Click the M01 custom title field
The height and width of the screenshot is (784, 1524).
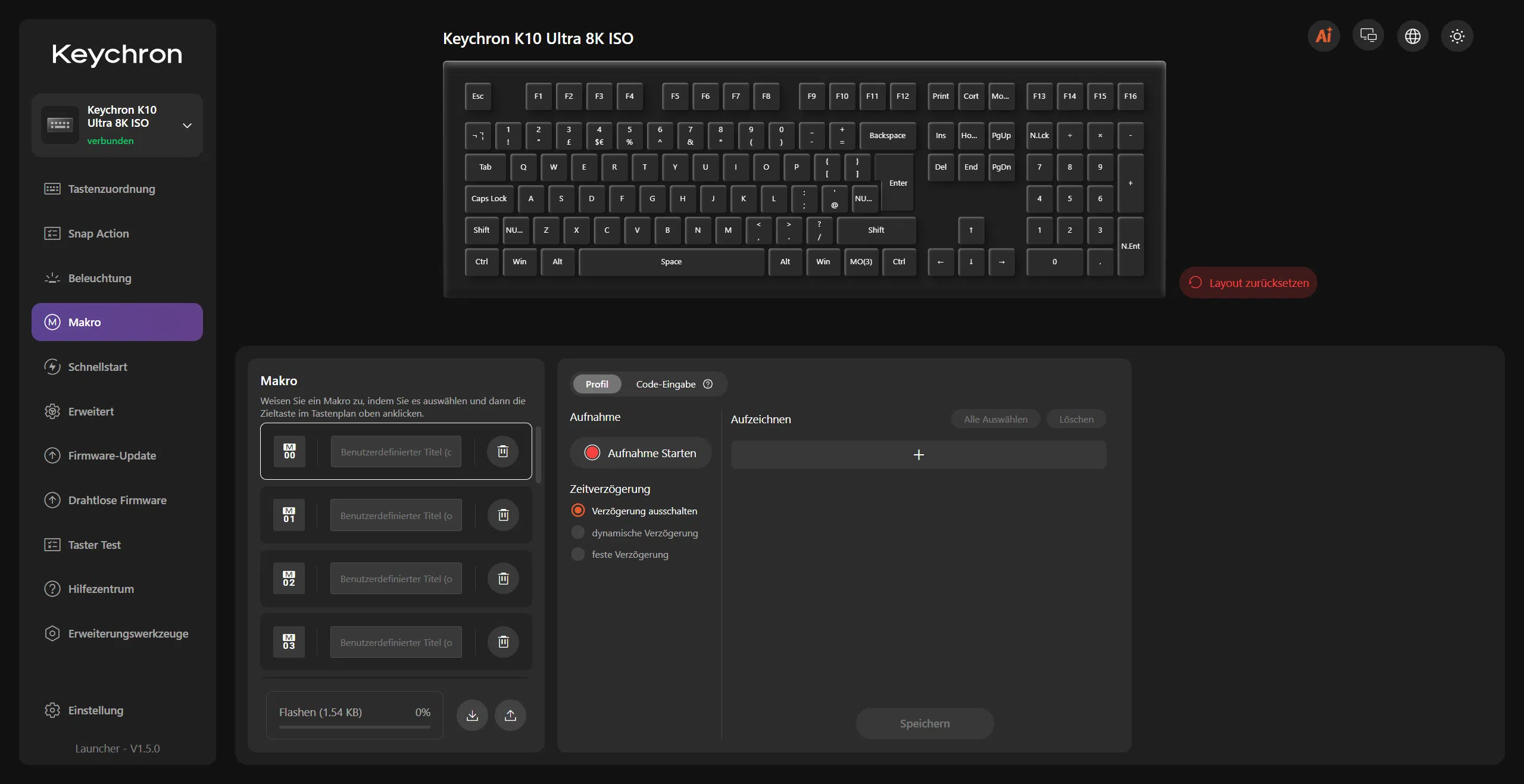(396, 515)
